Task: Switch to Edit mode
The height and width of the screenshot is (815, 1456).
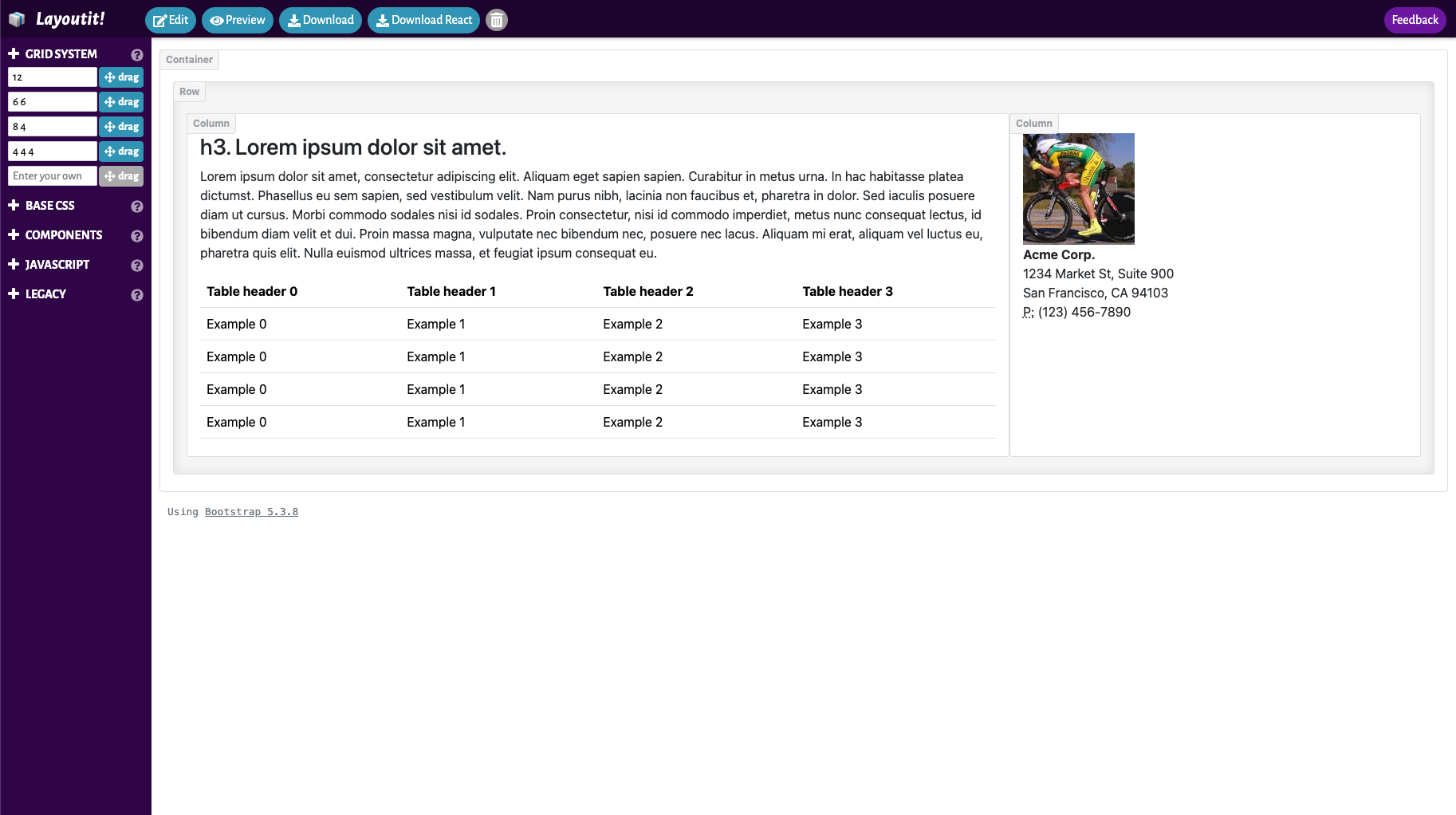Action: pyautogui.click(x=171, y=20)
